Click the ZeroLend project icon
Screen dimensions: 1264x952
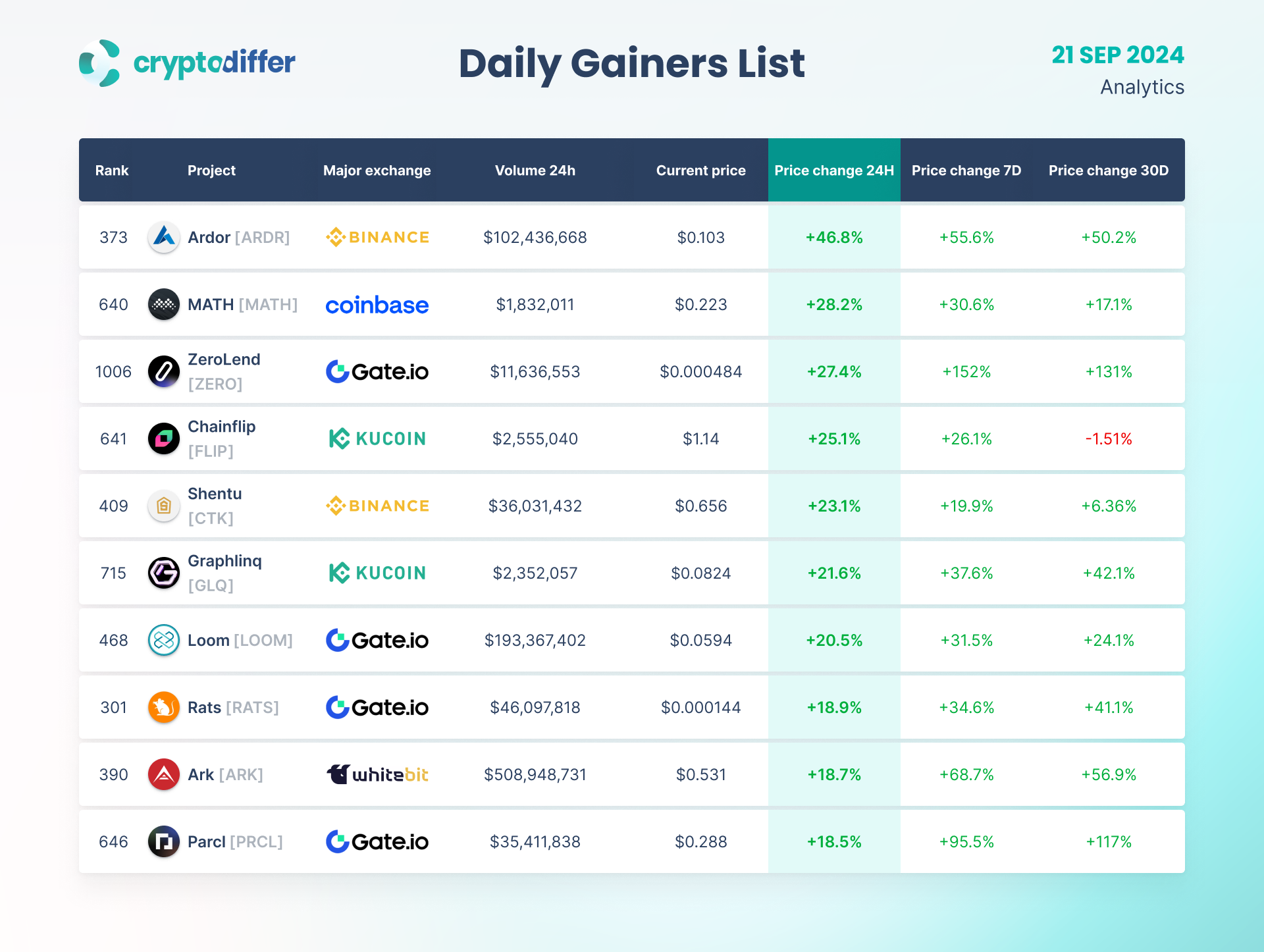(164, 372)
